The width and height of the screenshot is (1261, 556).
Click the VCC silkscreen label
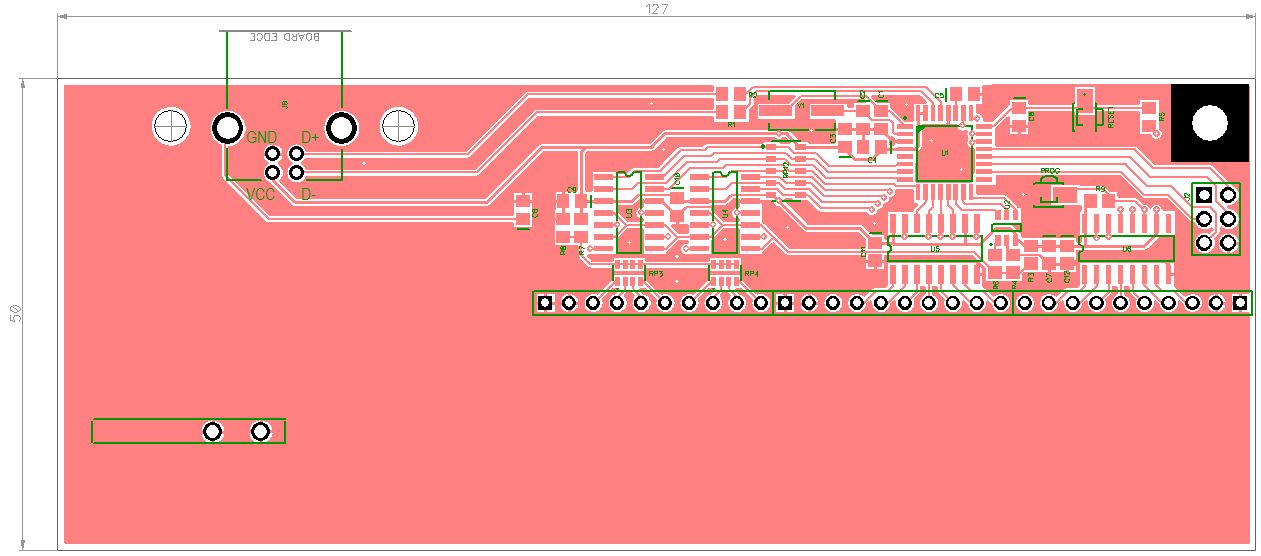tap(261, 194)
